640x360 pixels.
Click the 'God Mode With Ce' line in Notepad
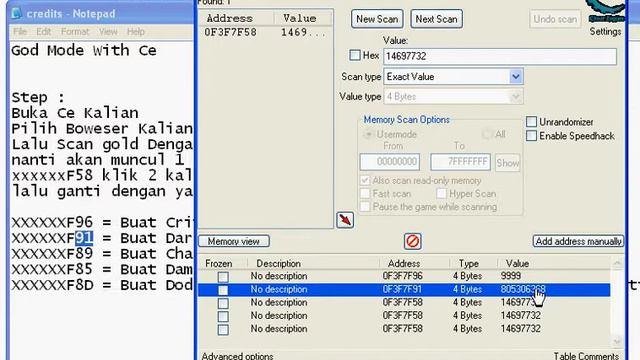pos(84,51)
